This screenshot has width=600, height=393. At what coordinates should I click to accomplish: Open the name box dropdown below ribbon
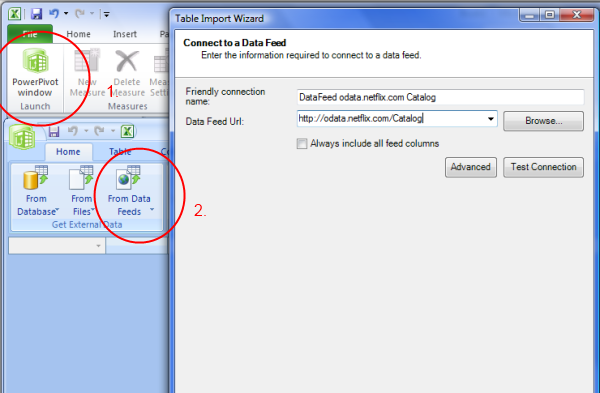[98, 246]
